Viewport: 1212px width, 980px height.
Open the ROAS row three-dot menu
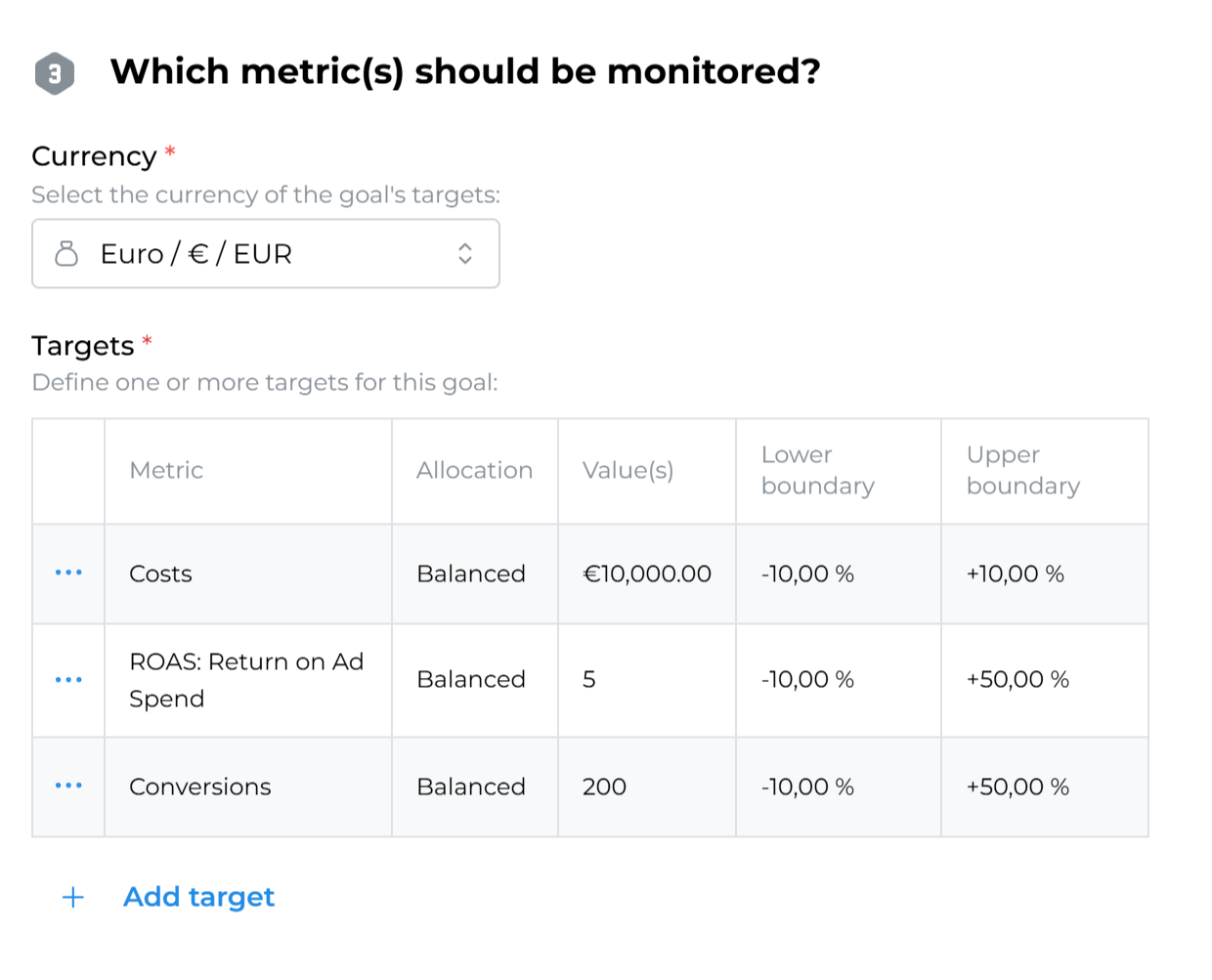[x=68, y=680]
